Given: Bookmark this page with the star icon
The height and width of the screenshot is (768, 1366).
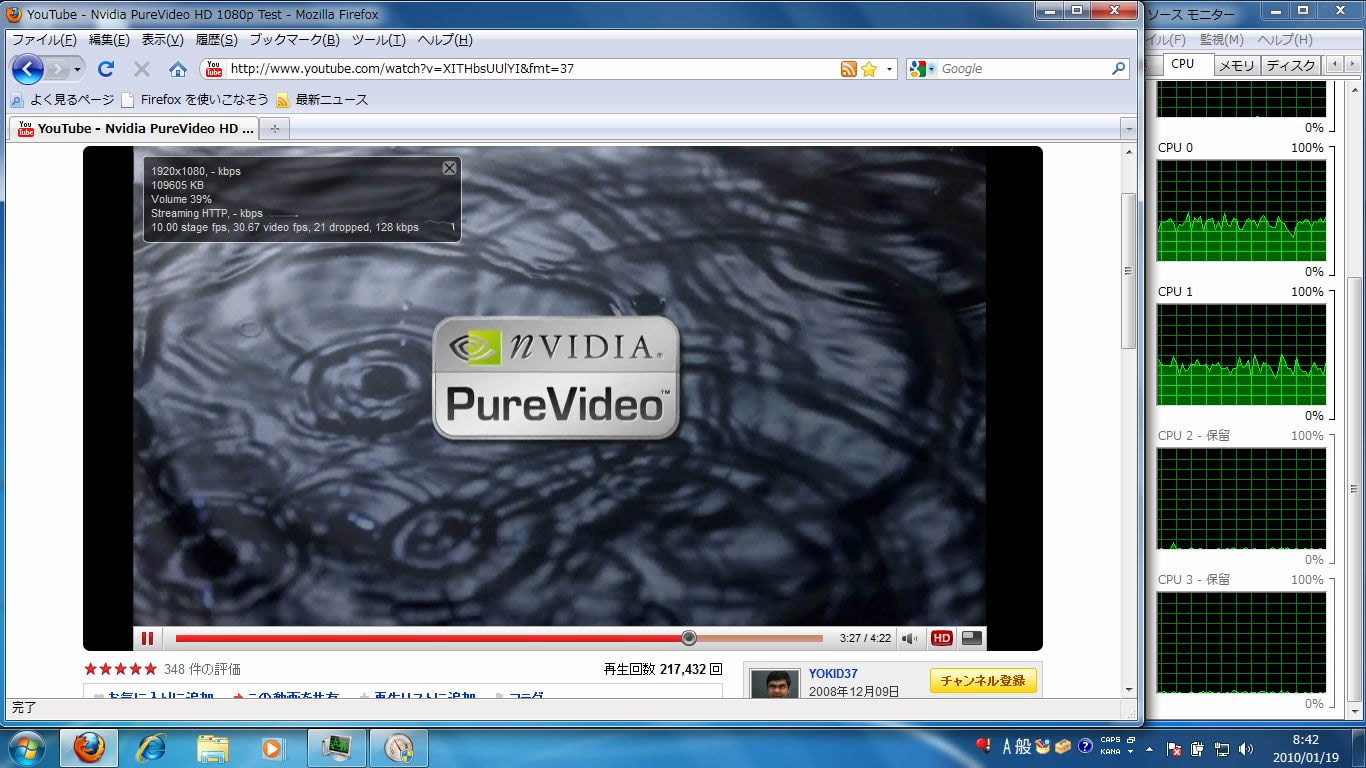Looking at the screenshot, I should [869, 69].
